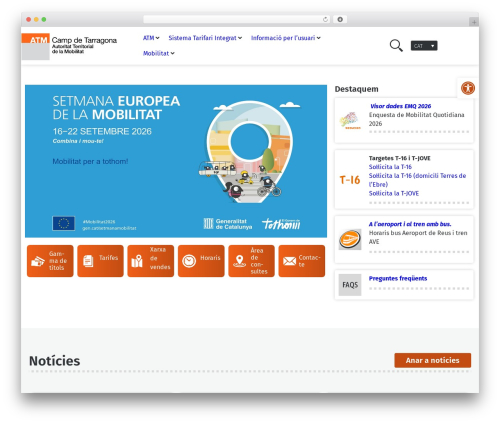Open the Contacte button
The image size is (500, 423).
(302, 261)
